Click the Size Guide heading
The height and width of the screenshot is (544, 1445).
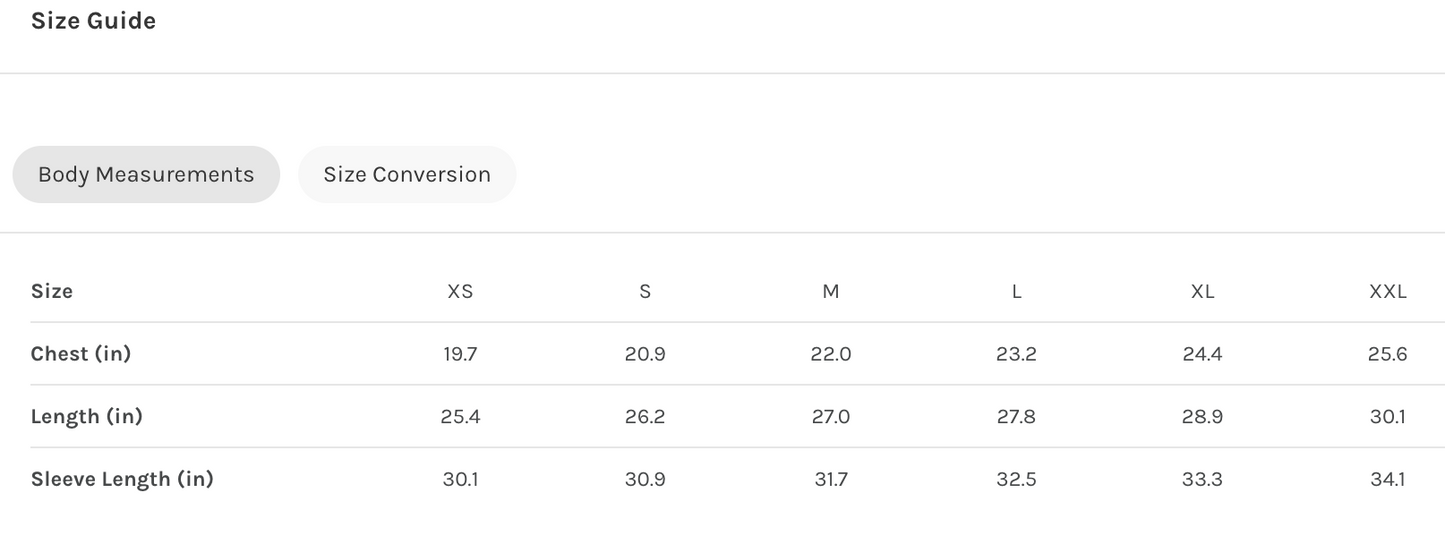93,21
